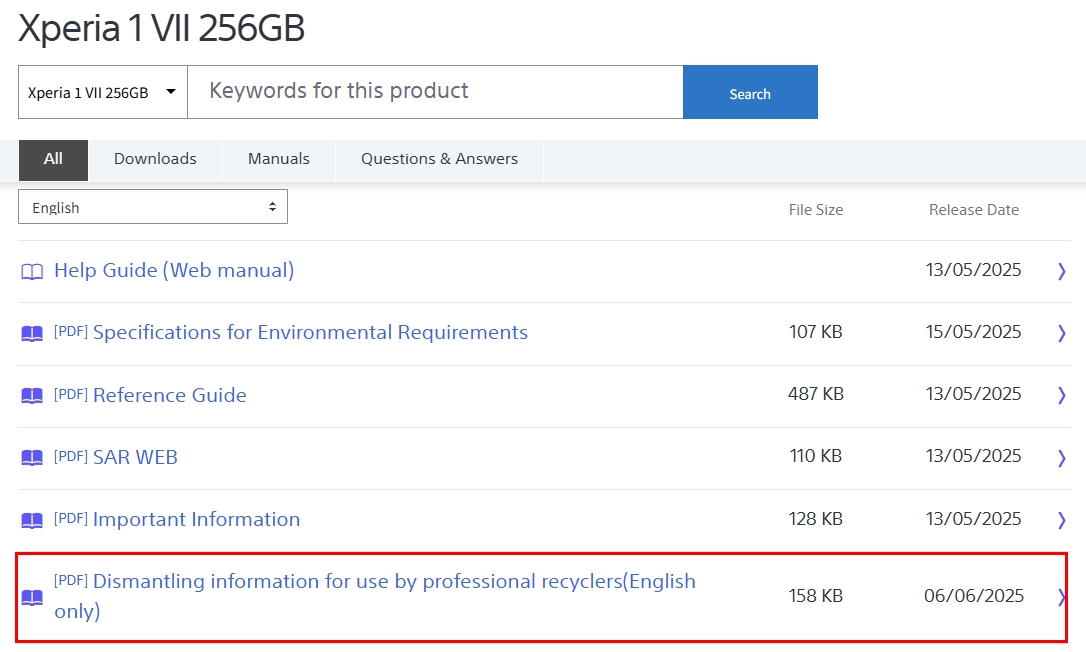Image resolution: width=1086 pixels, height=652 pixels.
Task: Click the Xperia 1 VII 256GB page heading
Action: pyautogui.click(x=161, y=28)
